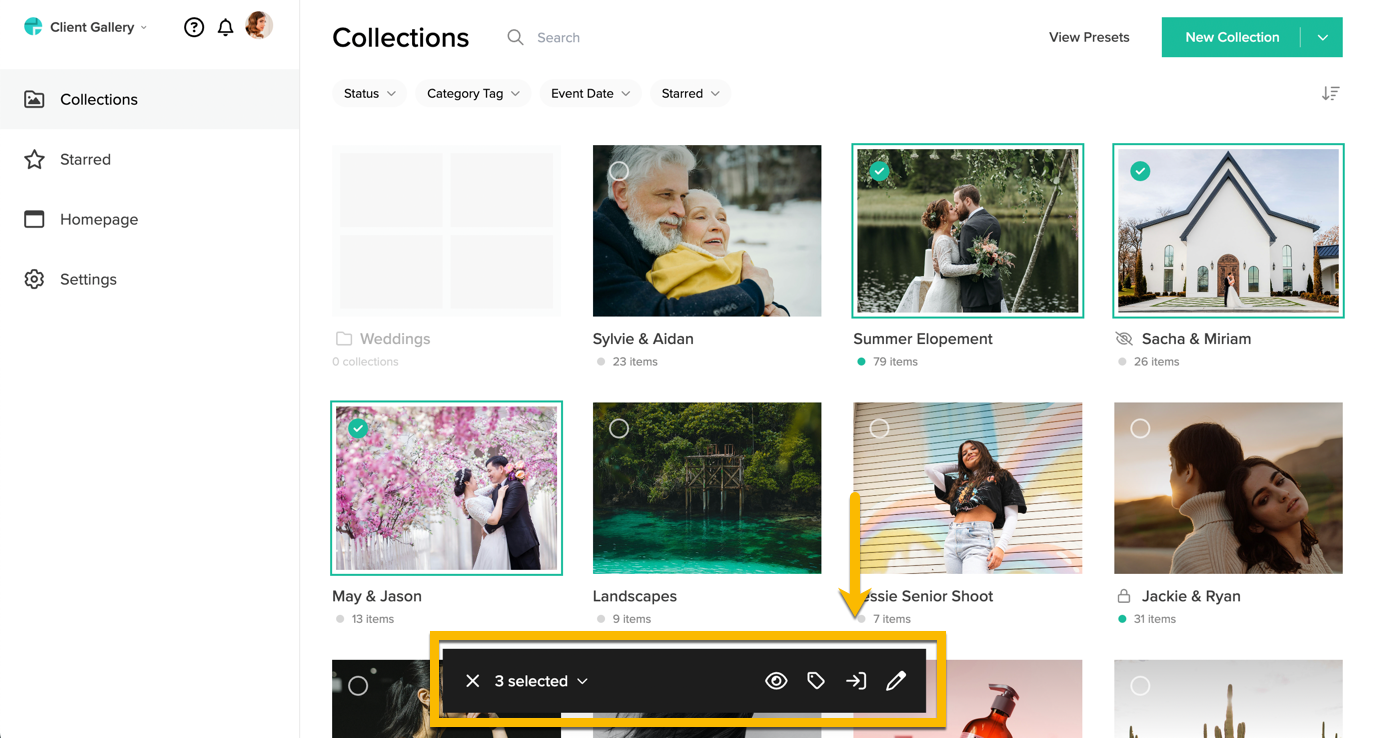Click the Collections page heading
1375x738 pixels.
coord(400,37)
